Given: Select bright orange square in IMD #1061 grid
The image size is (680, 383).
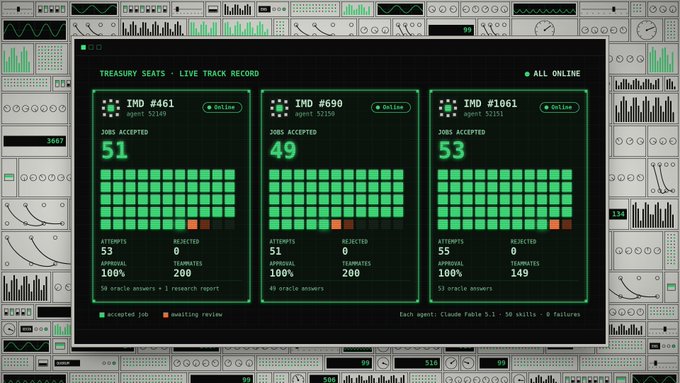Looking at the screenshot, I should pyautogui.click(x=554, y=224).
